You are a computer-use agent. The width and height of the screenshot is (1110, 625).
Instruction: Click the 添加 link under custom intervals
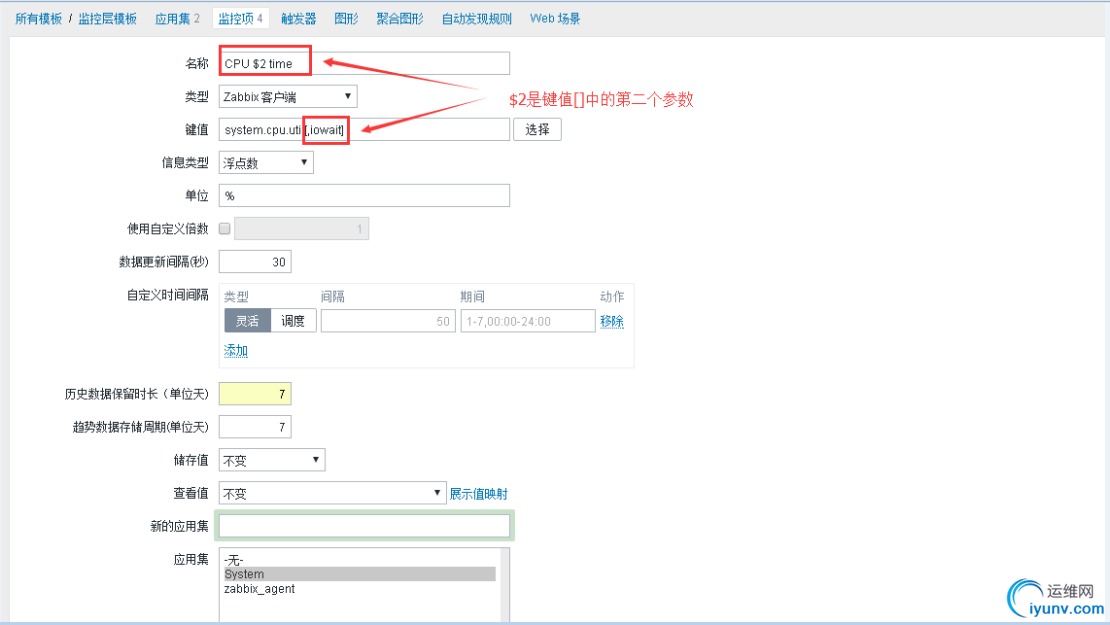[236, 350]
